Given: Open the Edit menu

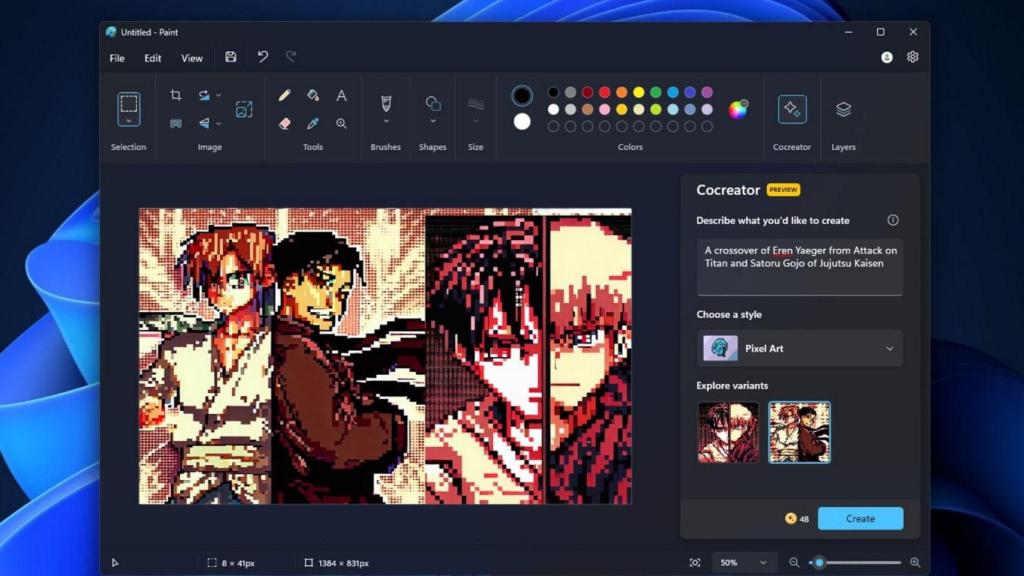Looking at the screenshot, I should click(x=153, y=58).
